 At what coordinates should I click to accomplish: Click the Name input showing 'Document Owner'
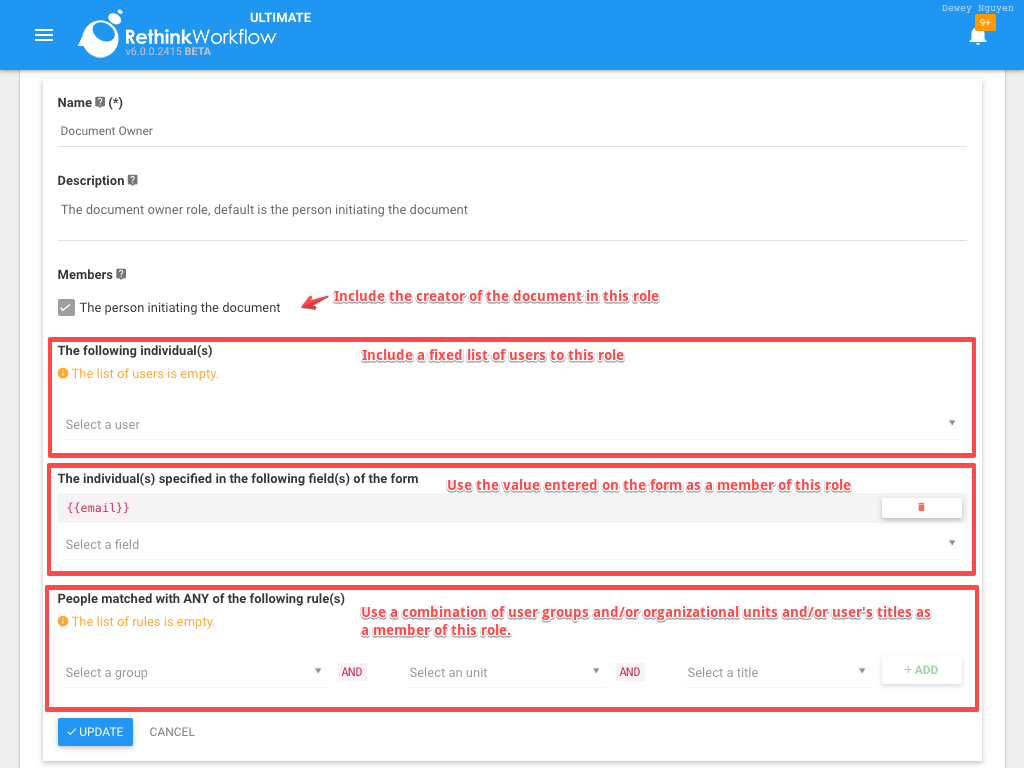511,130
